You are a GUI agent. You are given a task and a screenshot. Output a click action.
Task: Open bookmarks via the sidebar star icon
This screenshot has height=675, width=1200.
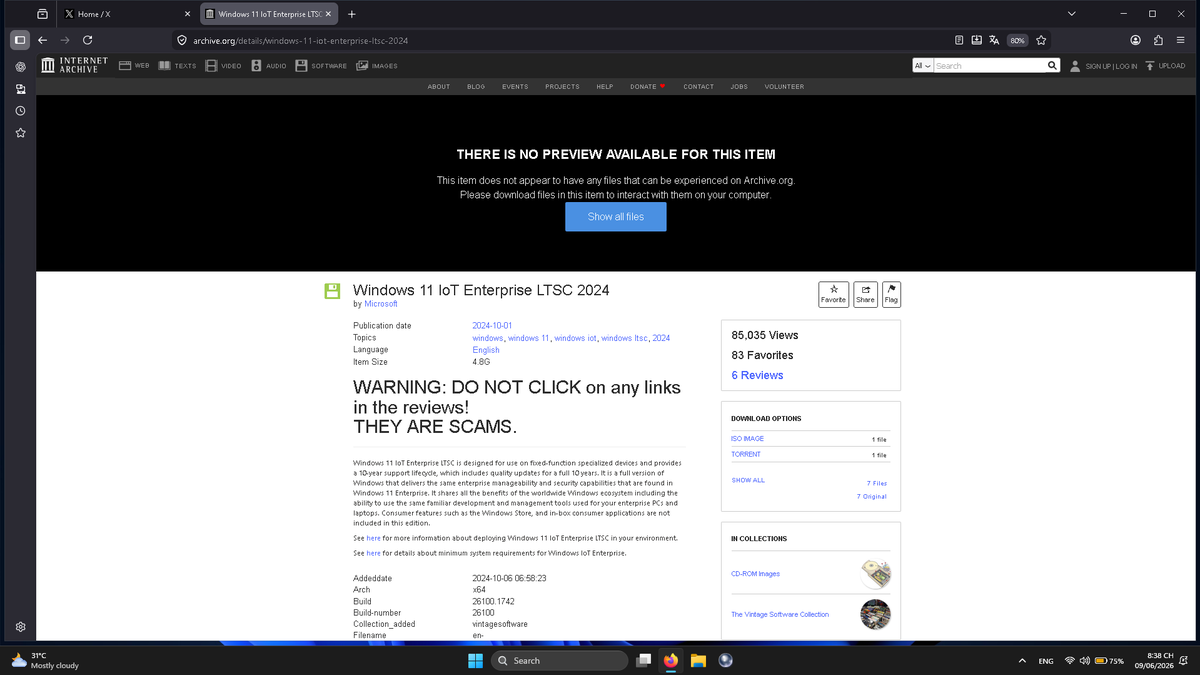pyautogui.click(x=20, y=132)
